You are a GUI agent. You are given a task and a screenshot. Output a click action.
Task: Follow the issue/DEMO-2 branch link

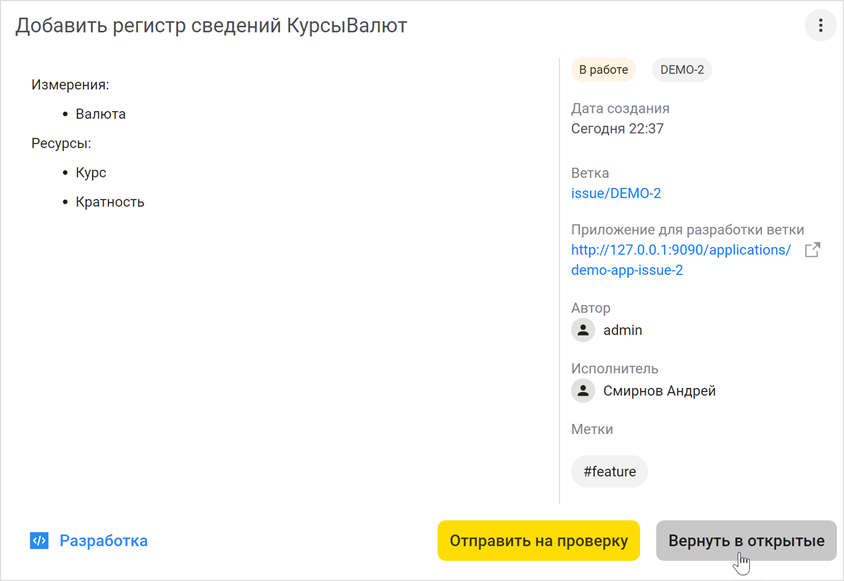pos(616,193)
